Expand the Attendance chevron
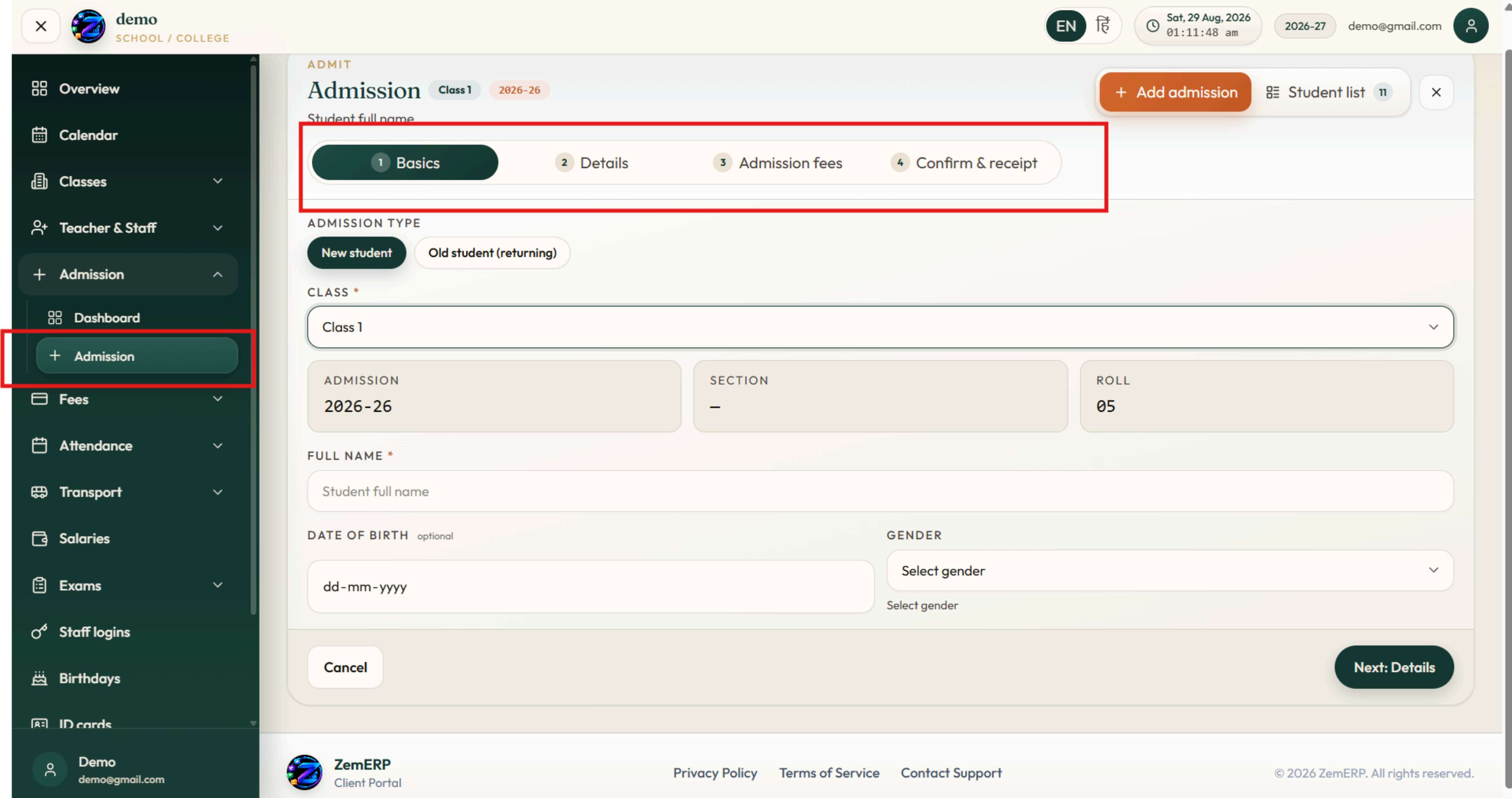Viewport: 1512px width, 798px height. [x=218, y=446]
